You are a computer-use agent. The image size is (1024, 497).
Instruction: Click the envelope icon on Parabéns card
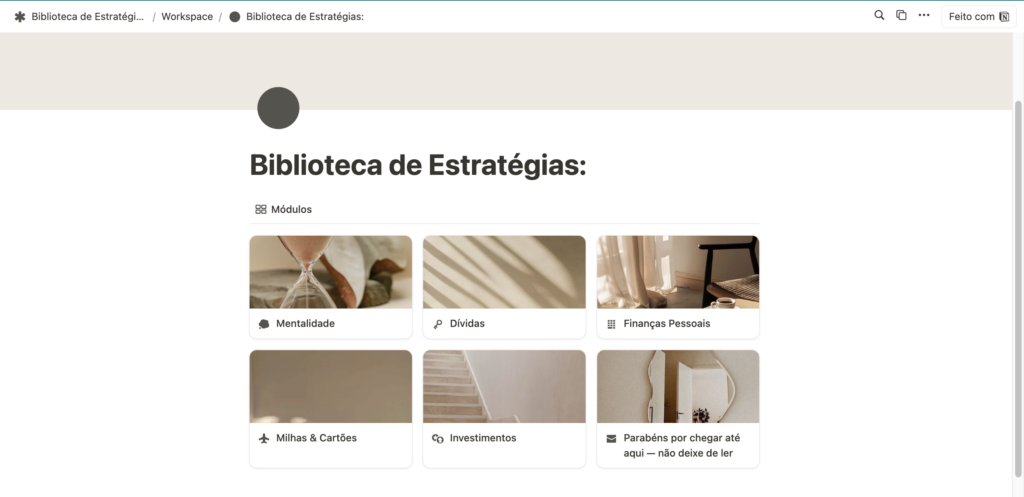(611, 438)
